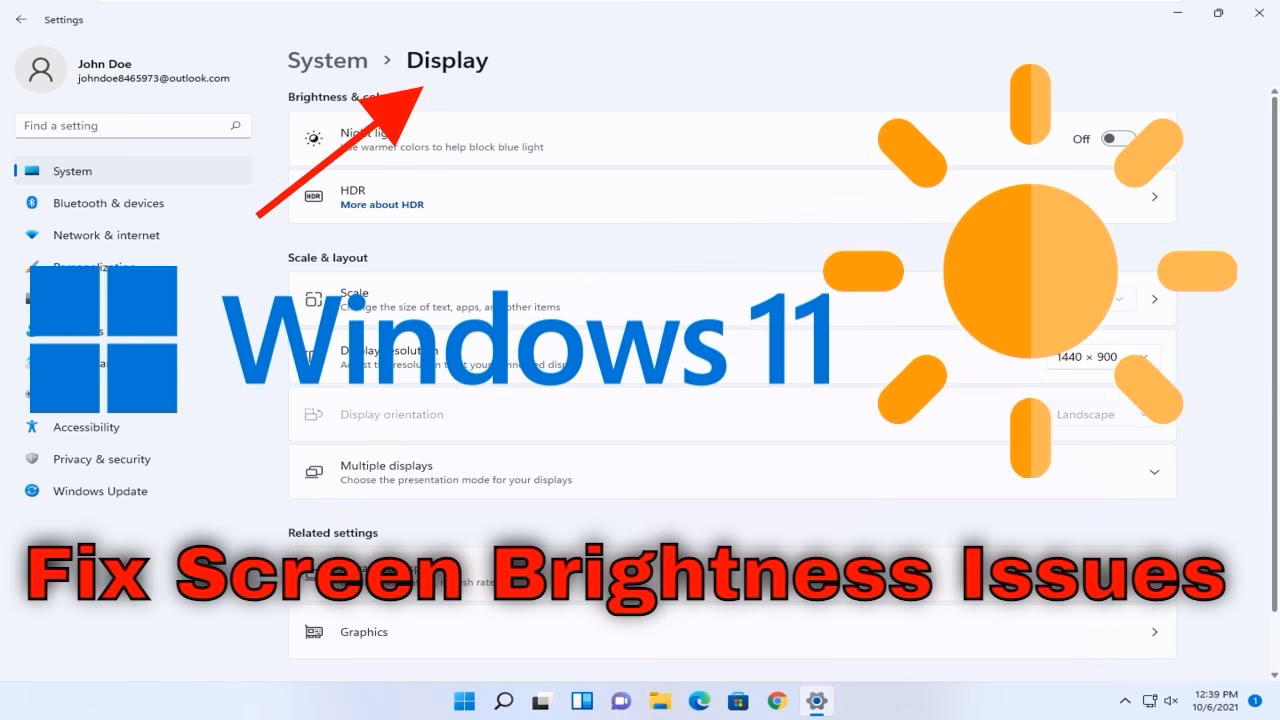Viewport: 1280px width, 720px height.
Task: Open HDR settings via its chevron
Action: pyautogui.click(x=1154, y=197)
